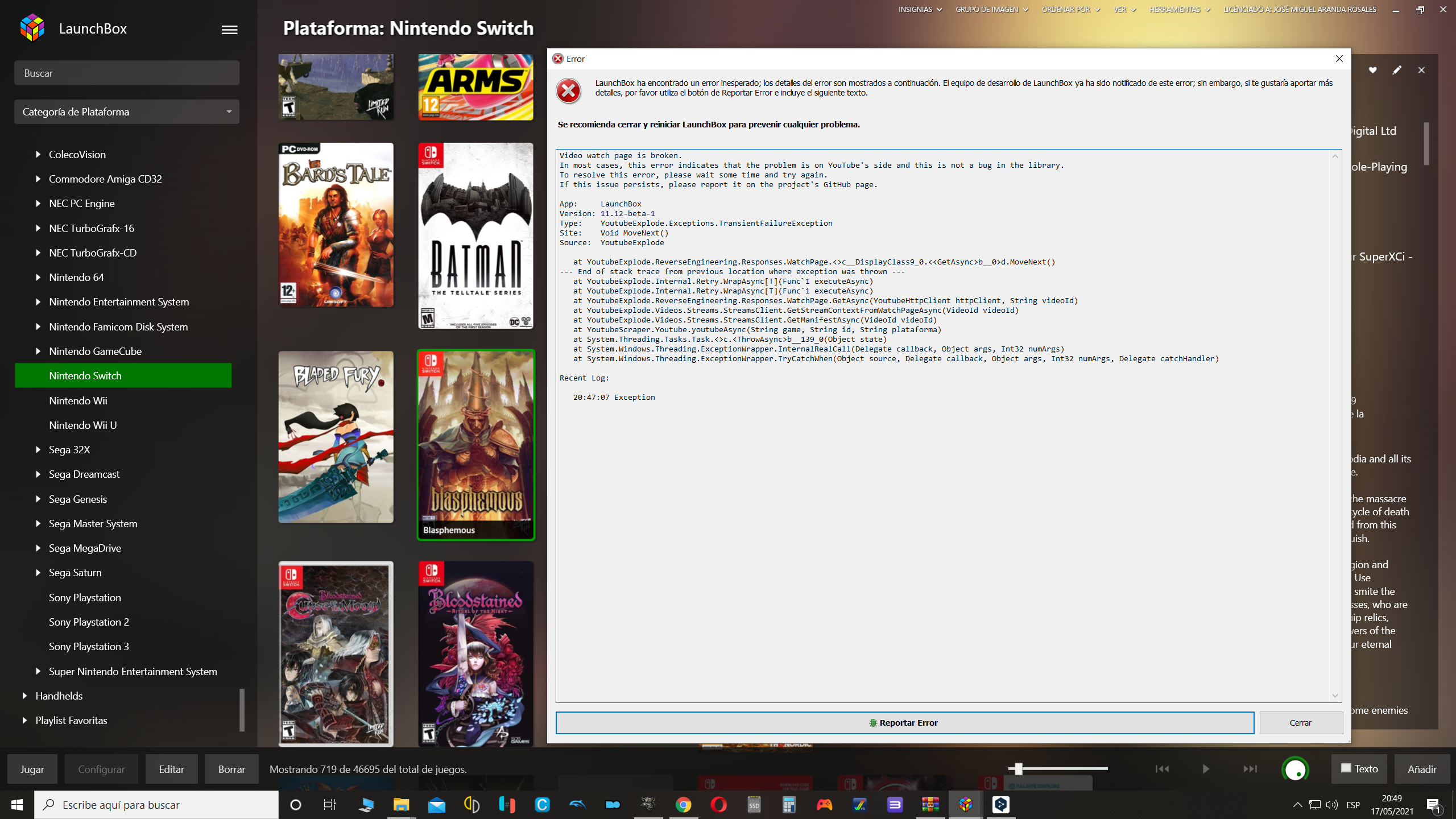Click the Añadir button
The image size is (1456, 819).
pyautogui.click(x=1422, y=769)
